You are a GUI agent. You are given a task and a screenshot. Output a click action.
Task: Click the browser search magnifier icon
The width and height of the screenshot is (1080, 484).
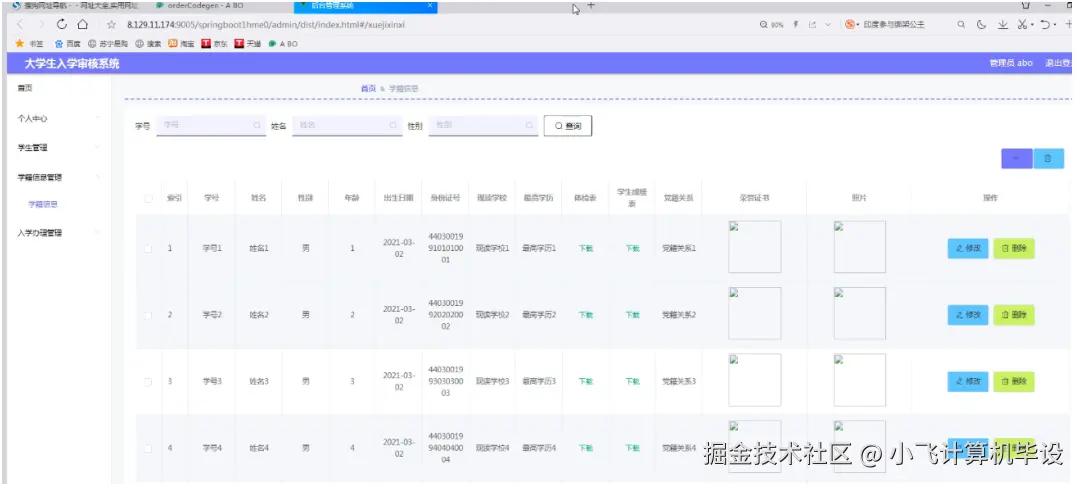pyautogui.click(x=962, y=25)
